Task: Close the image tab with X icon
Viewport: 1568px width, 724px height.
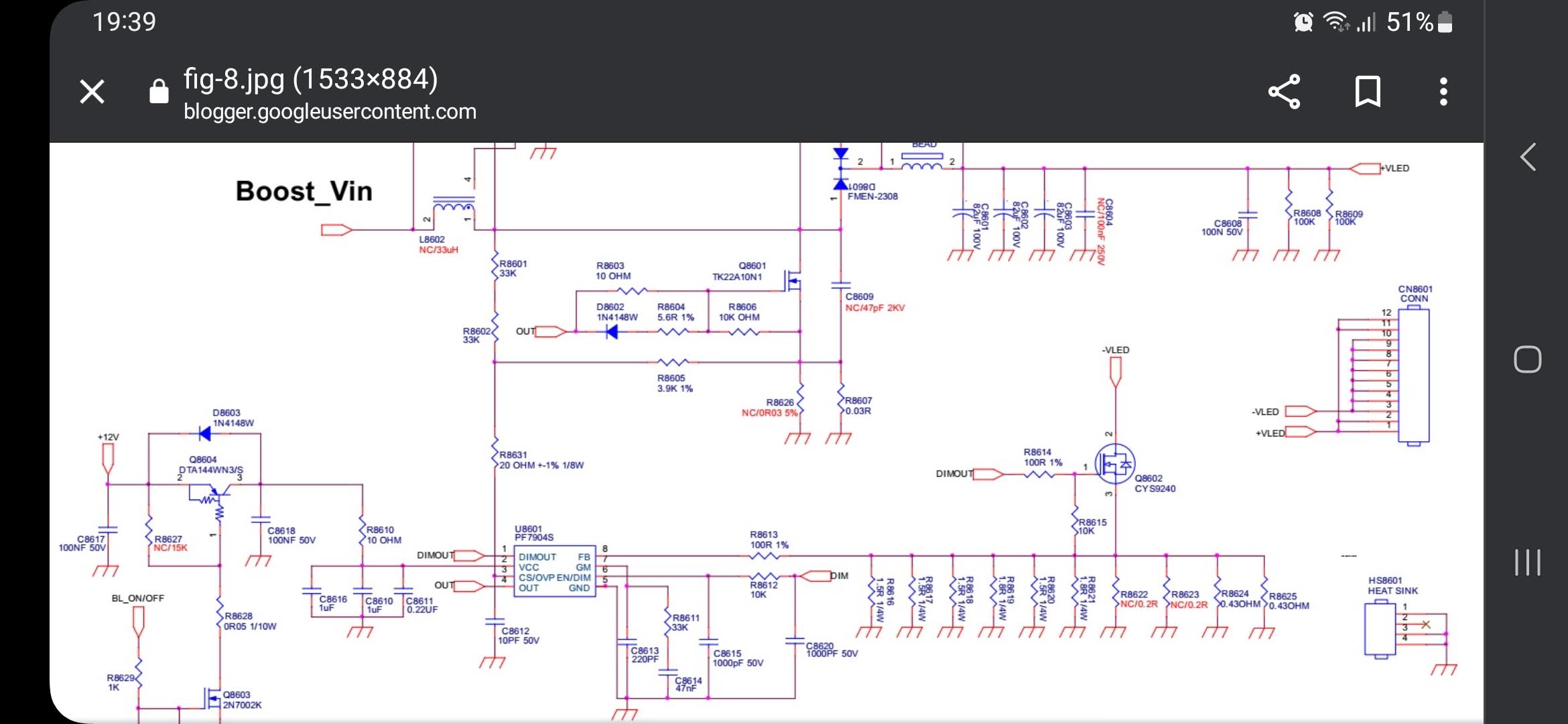Action: pyautogui.click(x=92, y=91)
